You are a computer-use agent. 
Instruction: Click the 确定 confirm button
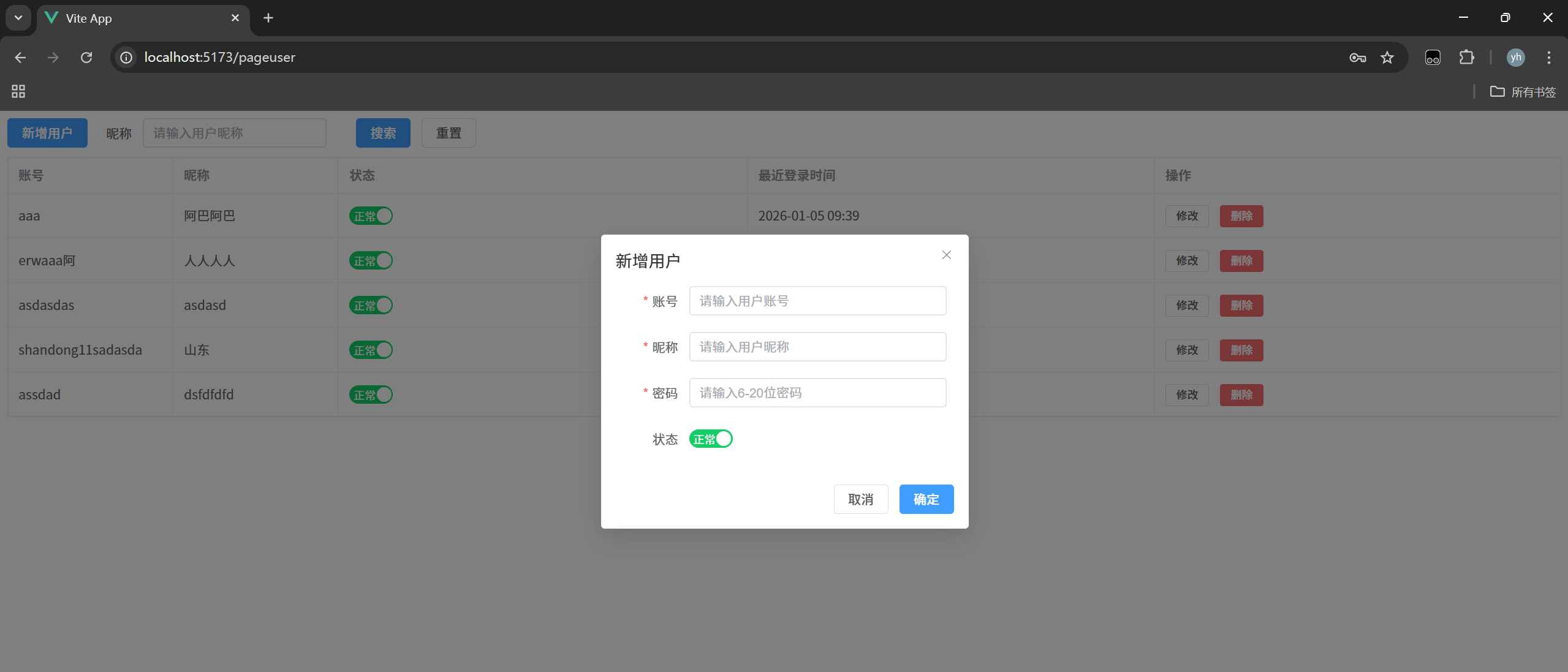926,499
